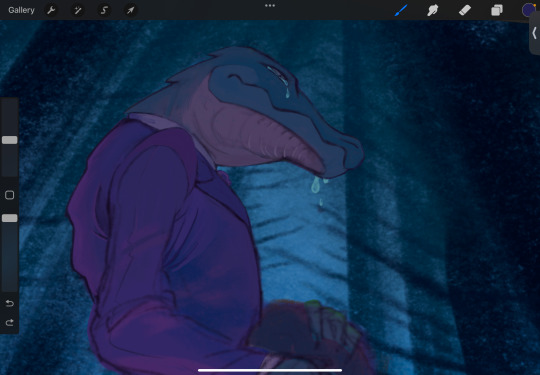
Task: Open the active color picker
Action: coord(529,10)
